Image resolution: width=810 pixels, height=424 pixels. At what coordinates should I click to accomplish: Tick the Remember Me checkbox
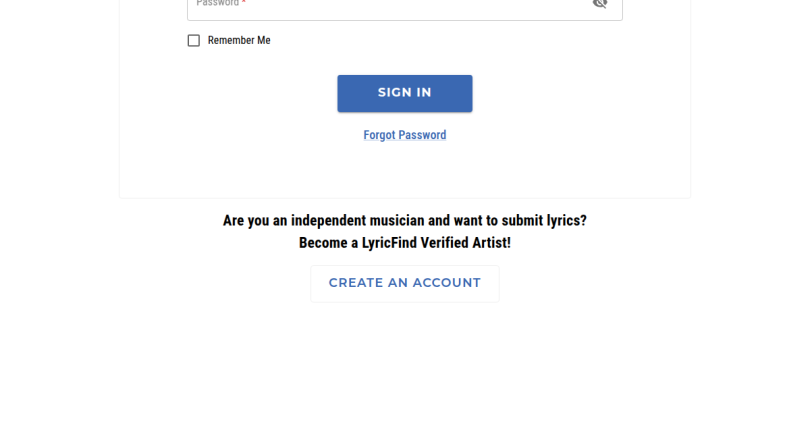coord(194,41)
